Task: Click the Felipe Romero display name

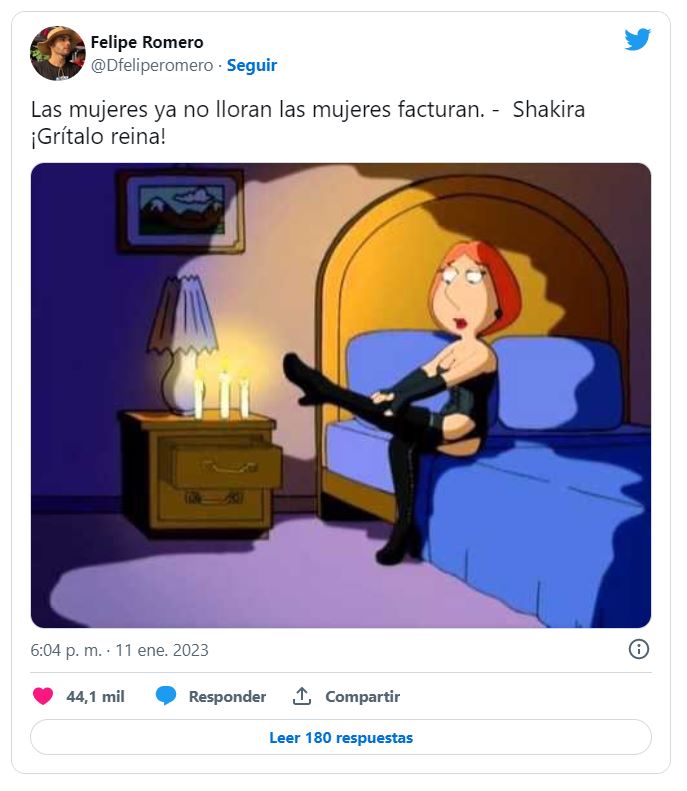Action: click(147, 42)
